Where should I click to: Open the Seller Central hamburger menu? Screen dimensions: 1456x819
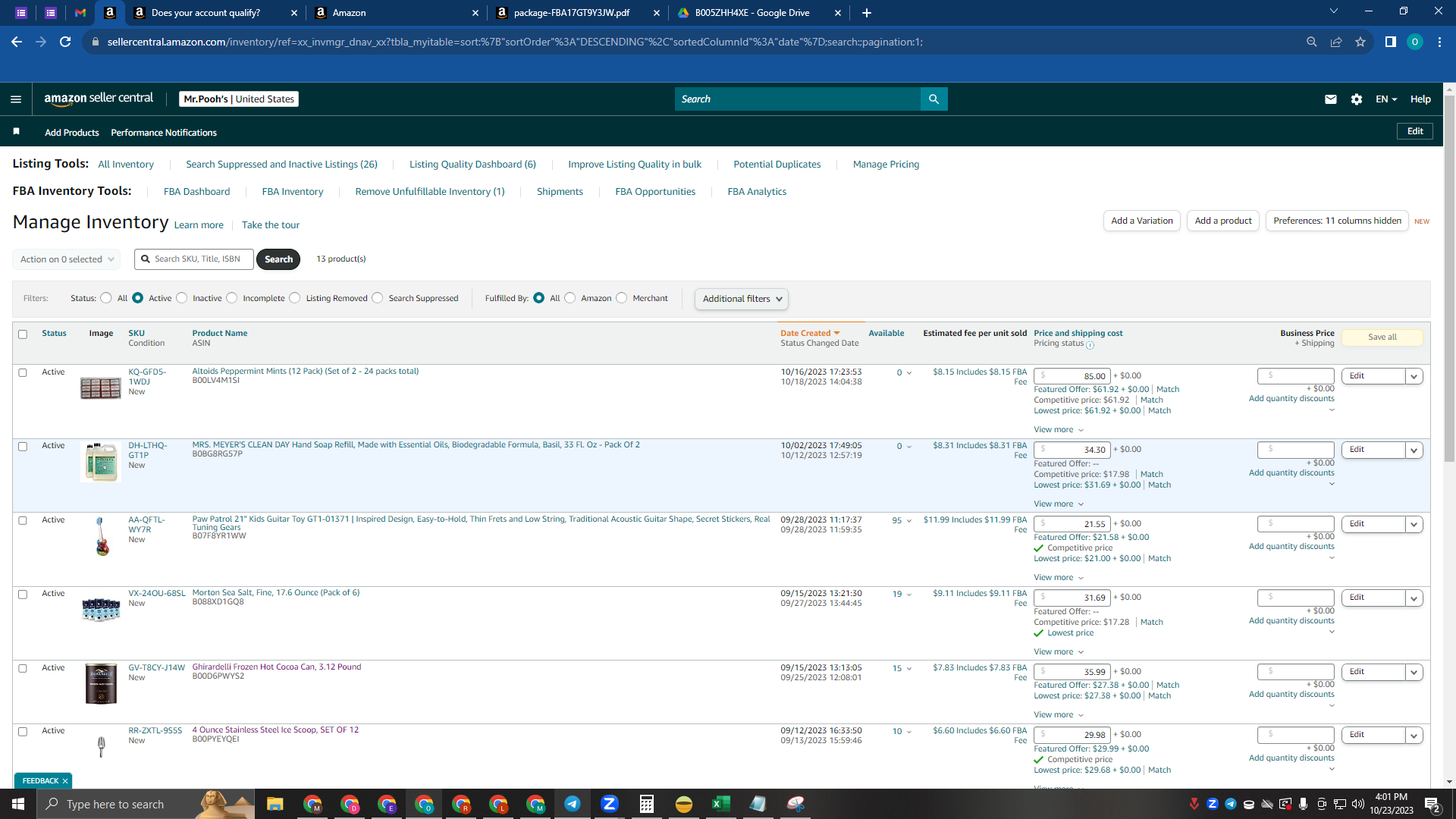point(16,99)
